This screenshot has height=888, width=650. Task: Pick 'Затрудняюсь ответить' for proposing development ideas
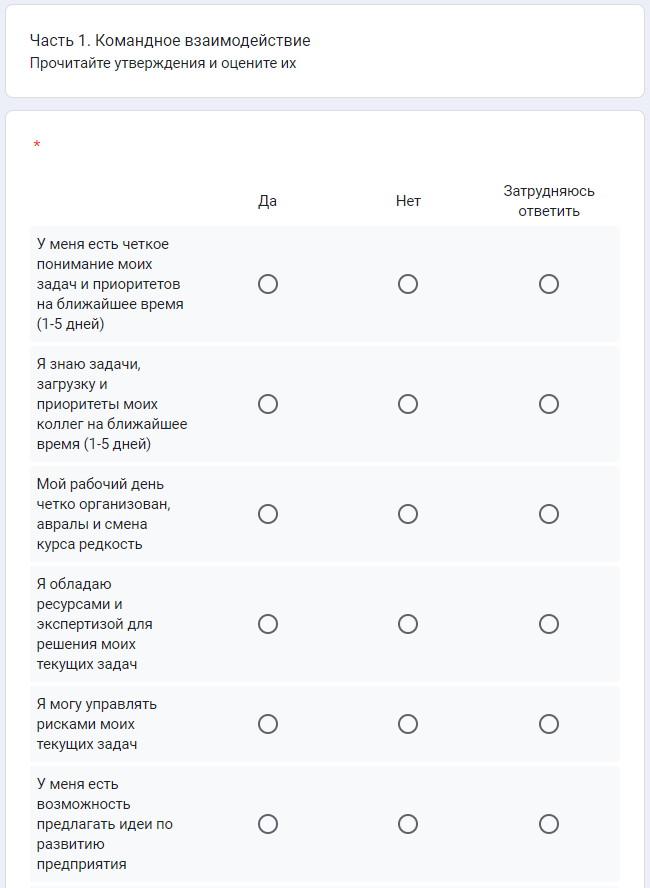click(x=548, y=824)
